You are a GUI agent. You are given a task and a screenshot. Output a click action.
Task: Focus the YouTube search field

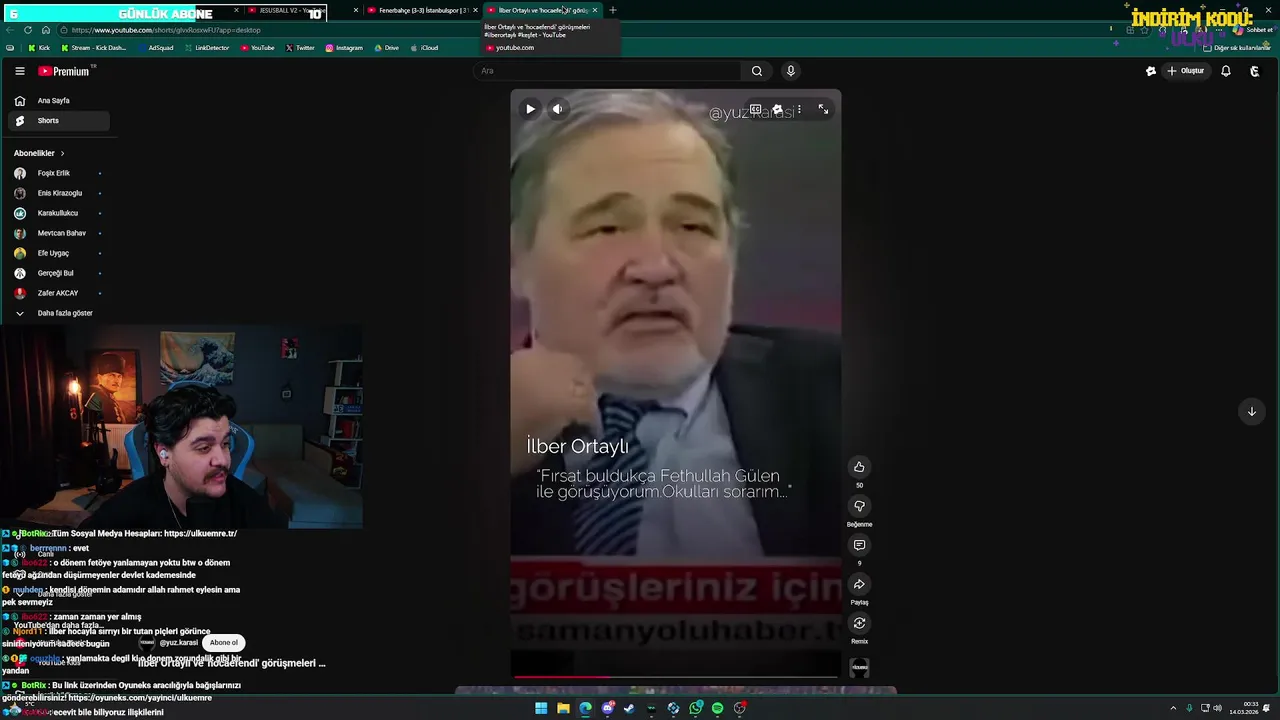click(607, 71)
